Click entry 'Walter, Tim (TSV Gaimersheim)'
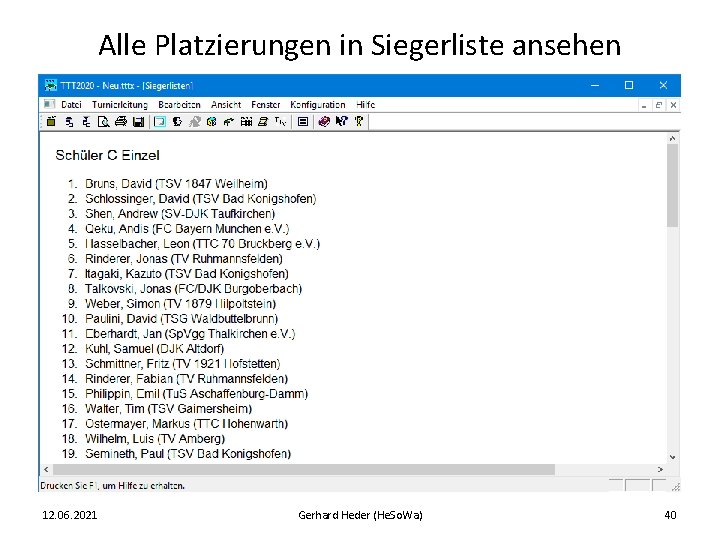Viewport: 720px width, 540px height. [x=169, y=409]
